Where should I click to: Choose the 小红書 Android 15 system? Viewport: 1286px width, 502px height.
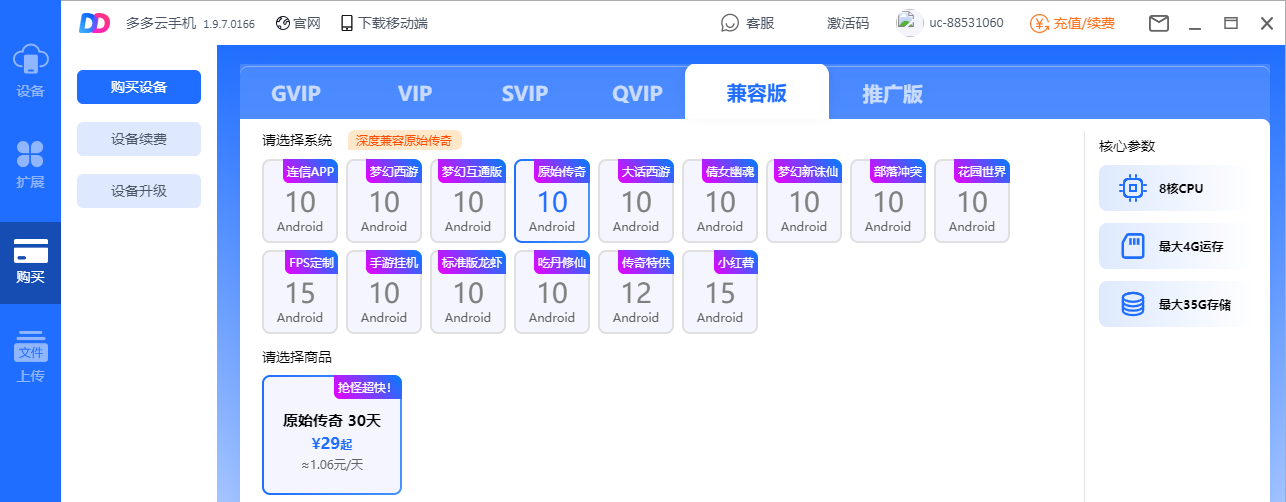[720, 292]
